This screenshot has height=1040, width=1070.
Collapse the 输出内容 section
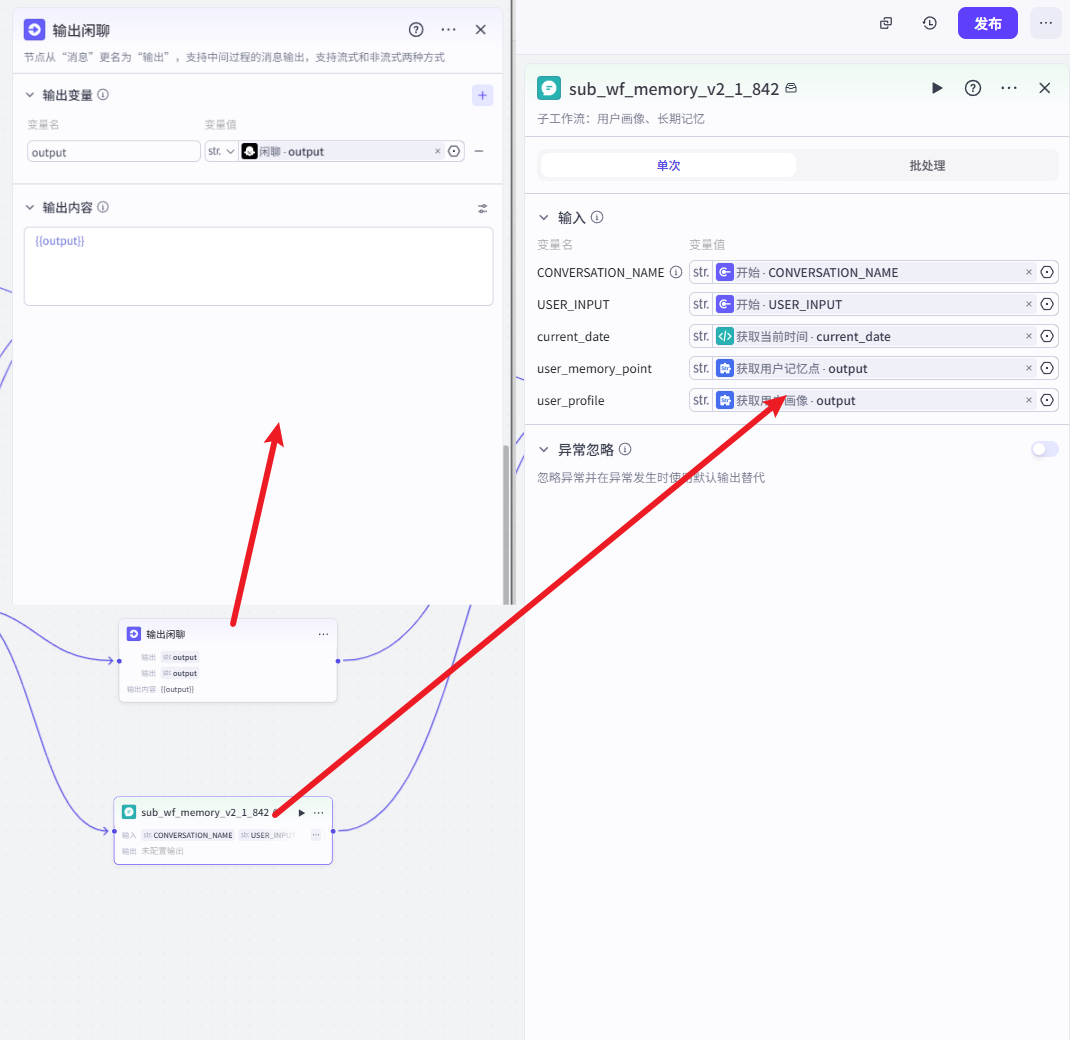(29, 207)
